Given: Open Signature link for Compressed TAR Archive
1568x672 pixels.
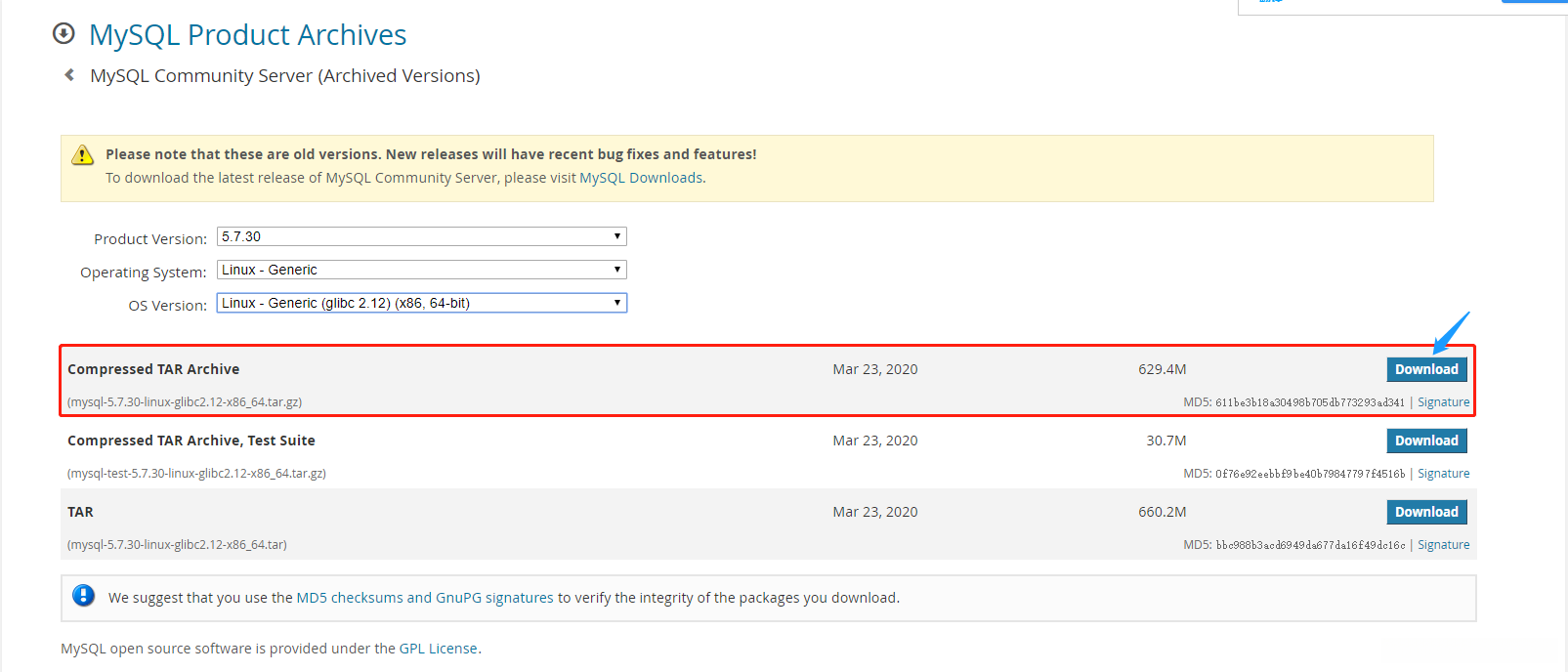Looking at the screenshot, I should click(1443, 402).
